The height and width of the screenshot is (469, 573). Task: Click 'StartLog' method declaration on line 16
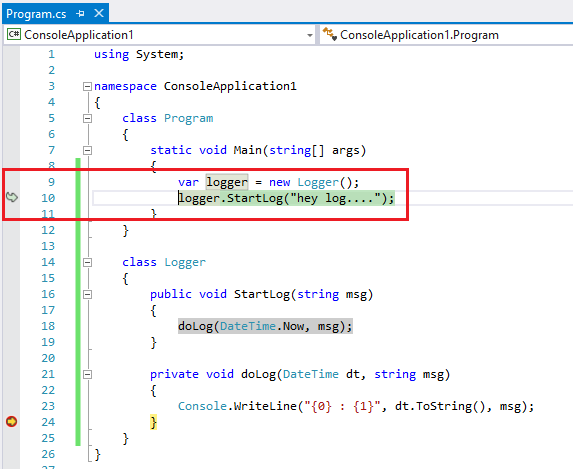[262, 294]
